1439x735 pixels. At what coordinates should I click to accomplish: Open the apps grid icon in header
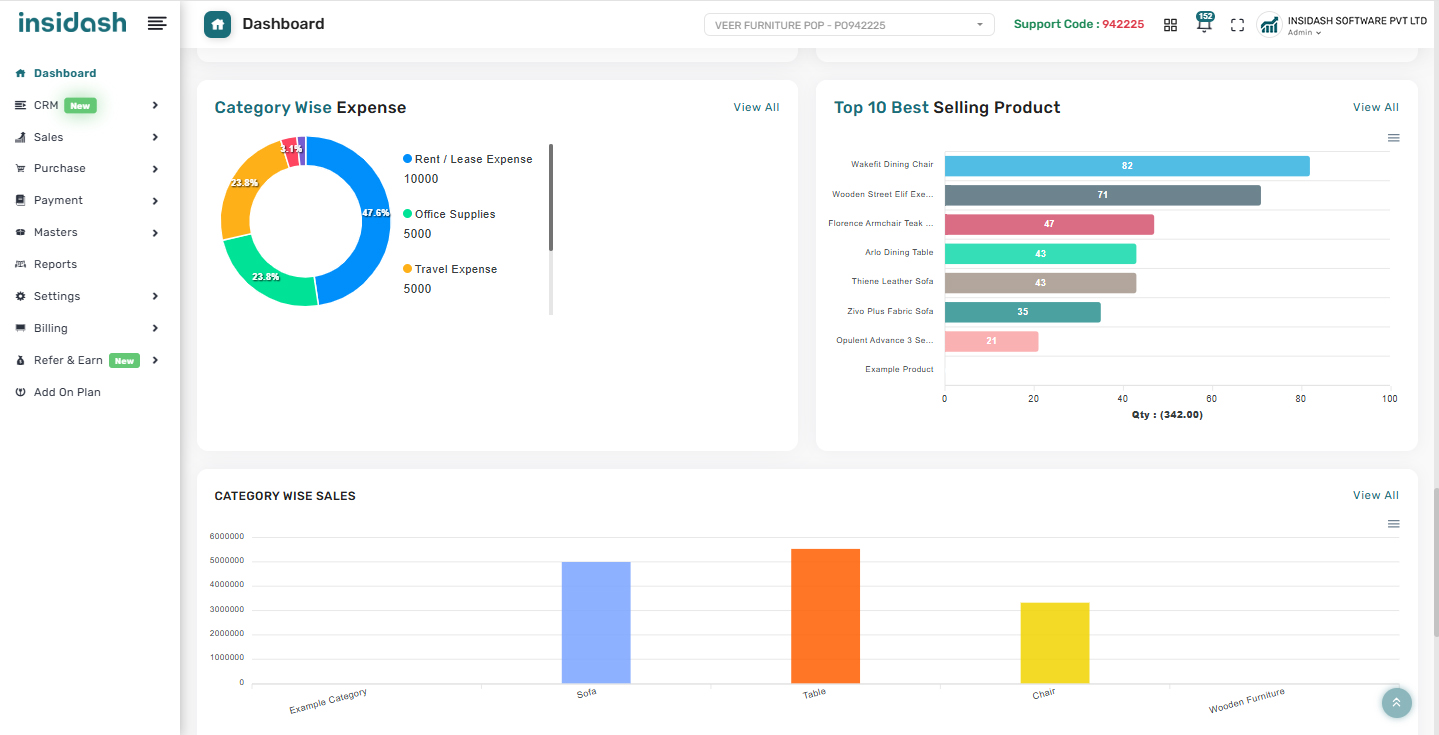click(x=1170, y=25)
